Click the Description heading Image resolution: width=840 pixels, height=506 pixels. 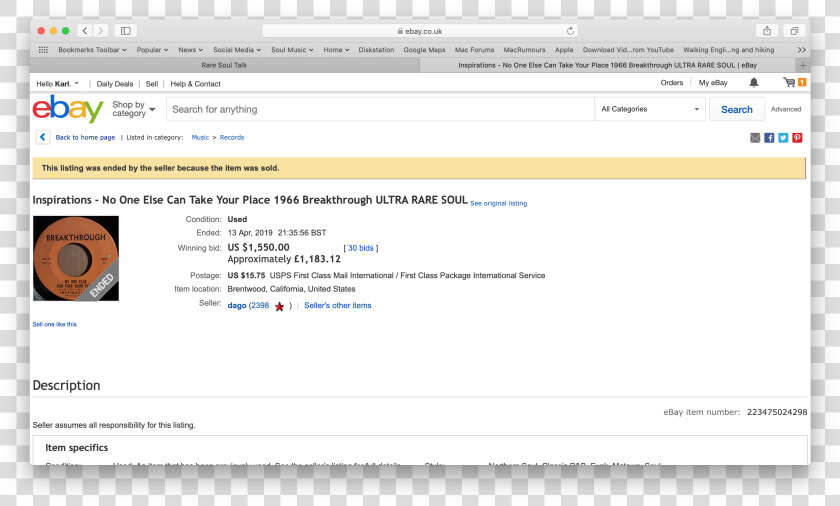(x=66, y=386)
